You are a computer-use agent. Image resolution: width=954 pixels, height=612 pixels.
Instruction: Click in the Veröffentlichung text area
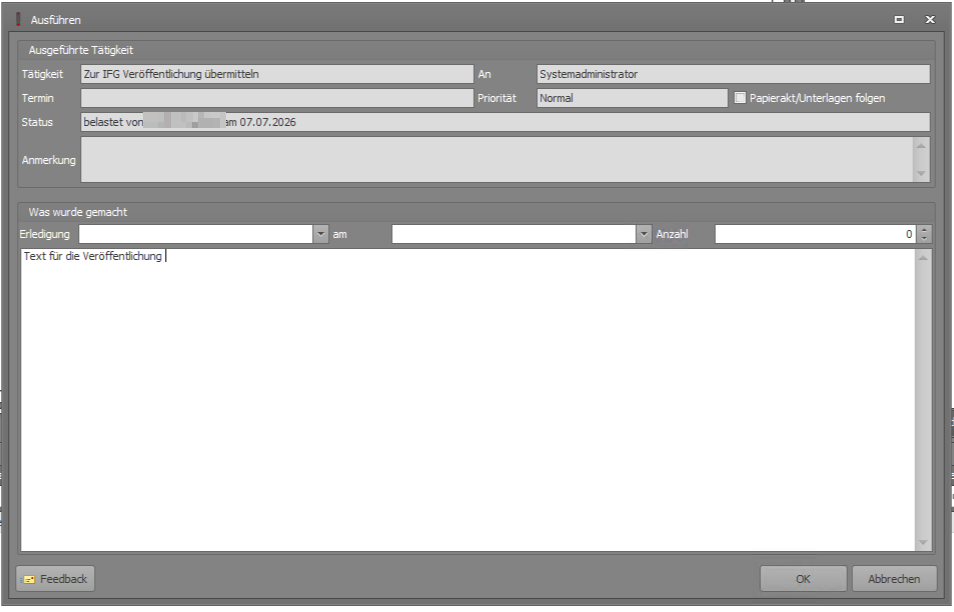coord(467,400)
